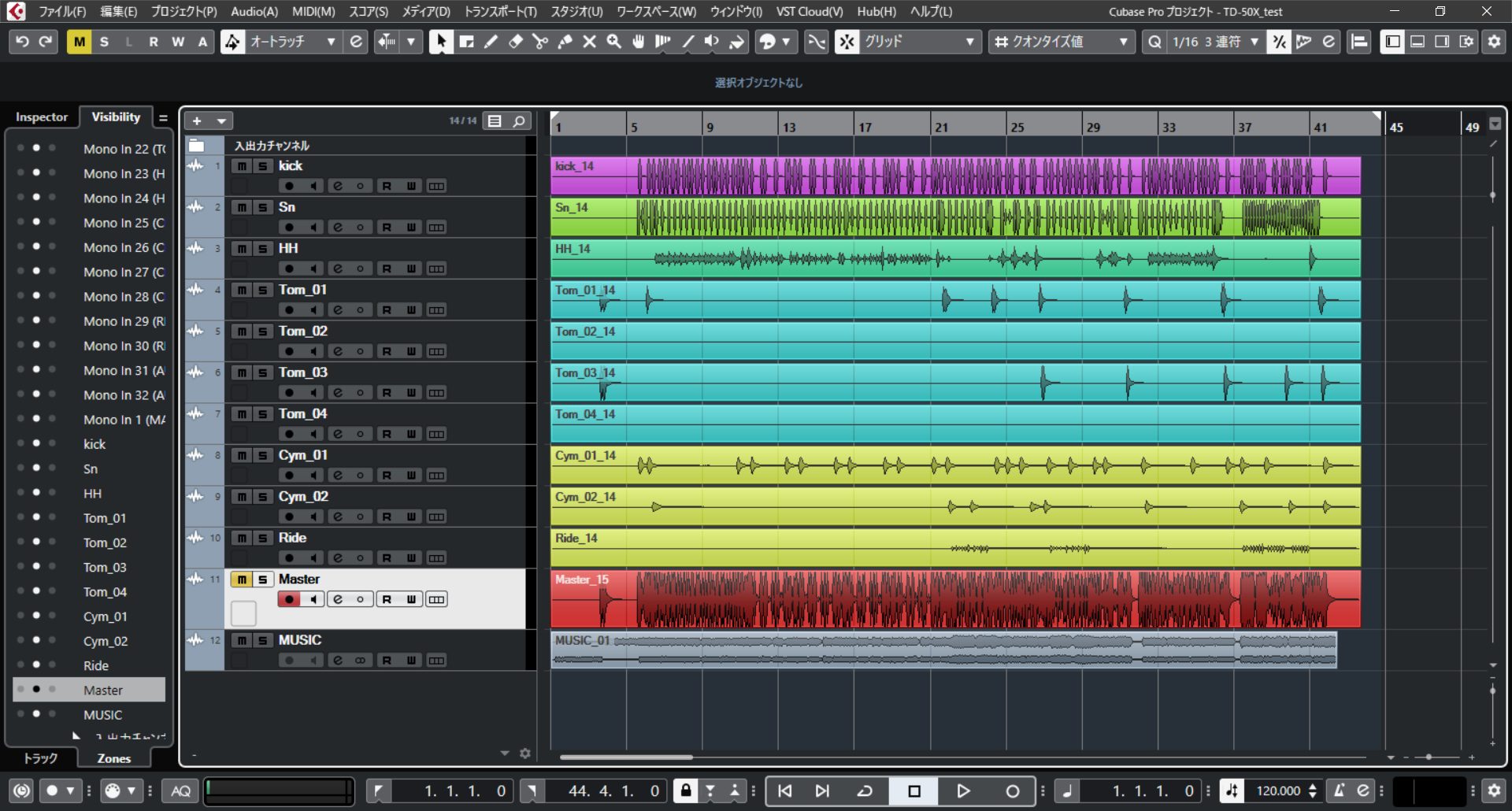Click the Add Track plus button
1512x811 pixels.
click(x=197, y=121)
